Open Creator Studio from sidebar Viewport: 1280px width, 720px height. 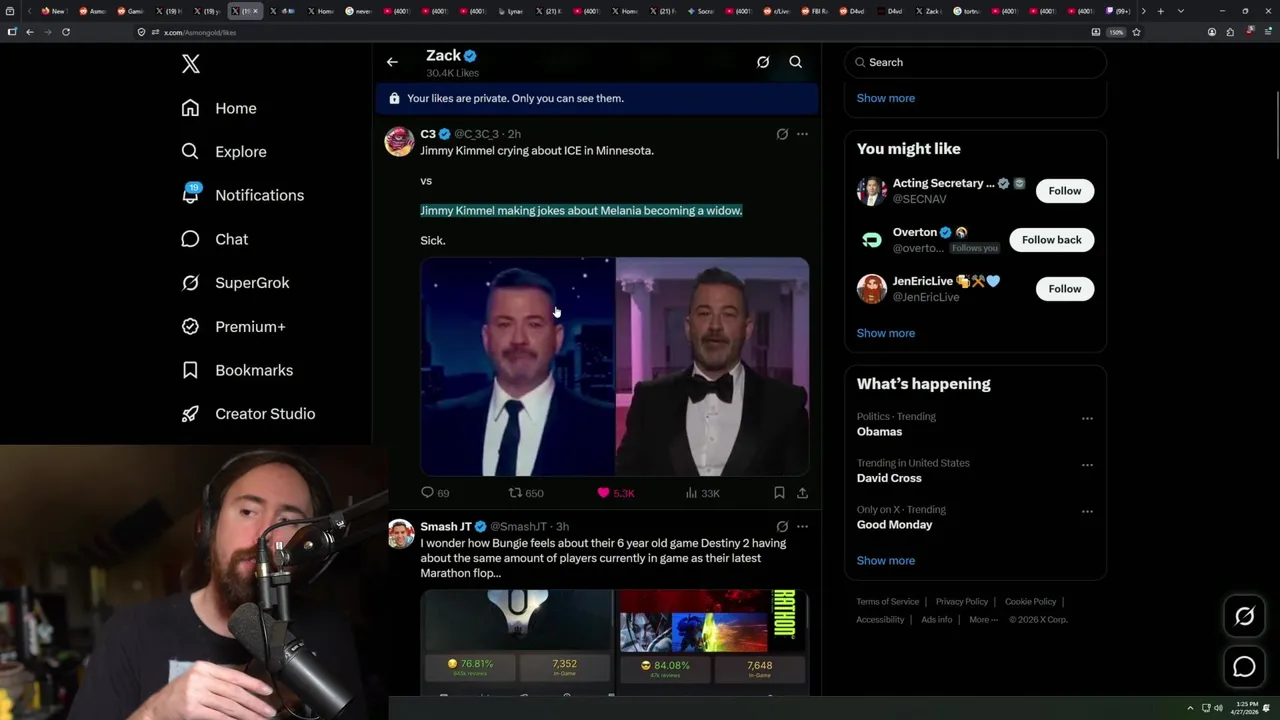coord(247,414)
